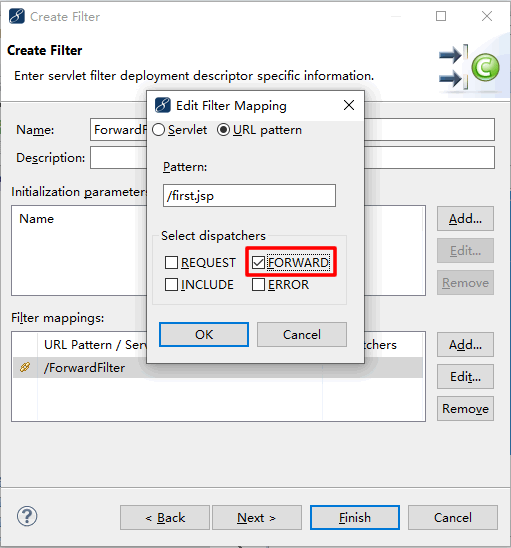Click the Edit Filter Mapping dialog logo icon
Viewport: 511px width, 548px height.
coord(163,105)
